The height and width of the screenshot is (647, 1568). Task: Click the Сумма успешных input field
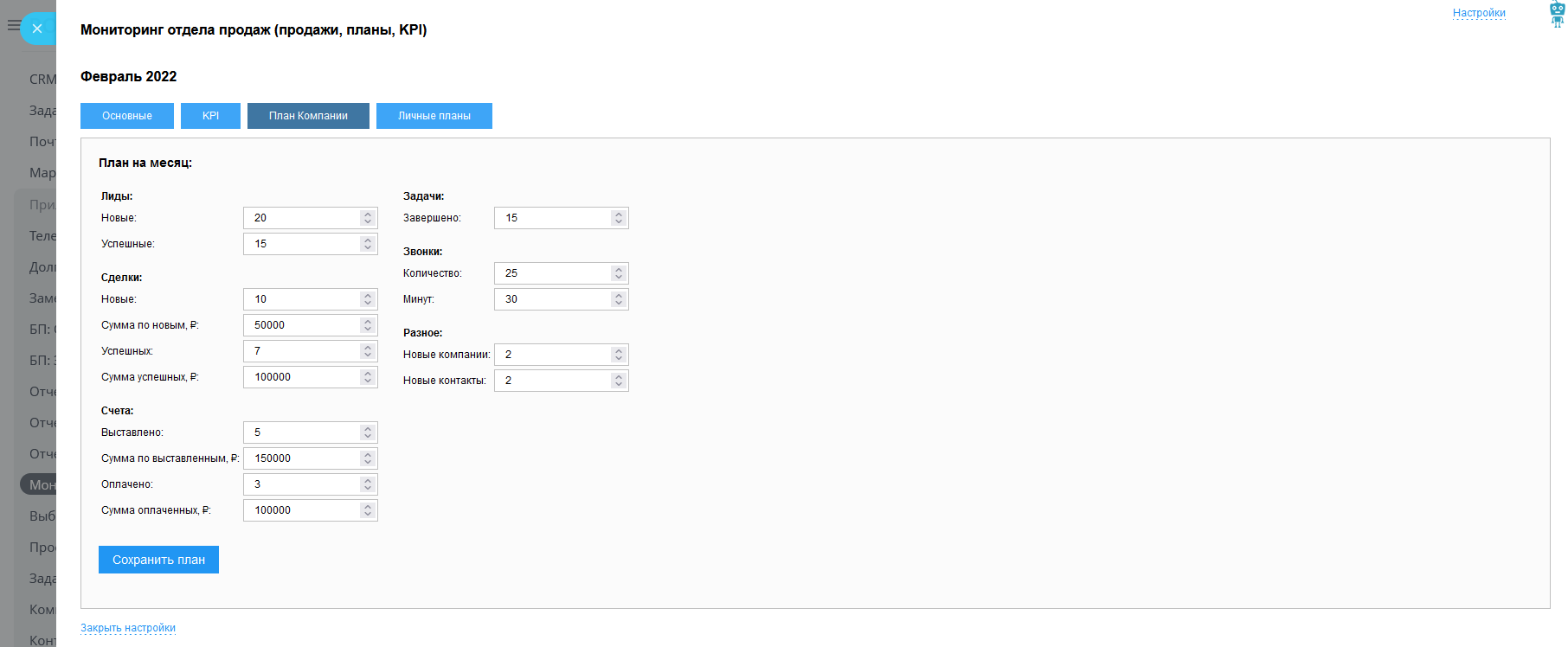pos(302,377)
